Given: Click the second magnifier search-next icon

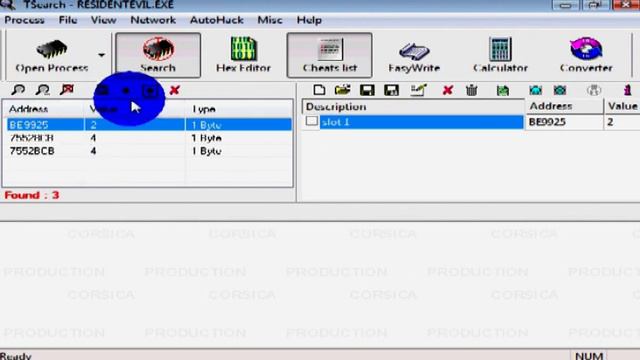Looking at the screenshot, I should (x=42, y=90).
